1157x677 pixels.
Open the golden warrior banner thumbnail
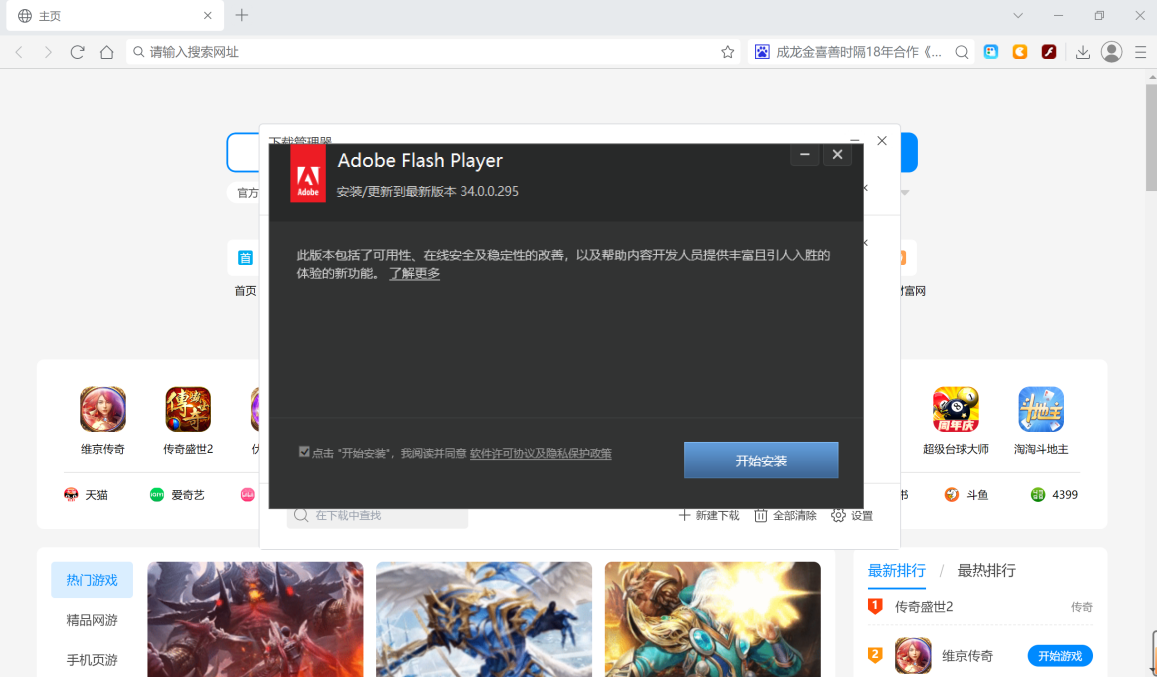[x=713, y=619]
